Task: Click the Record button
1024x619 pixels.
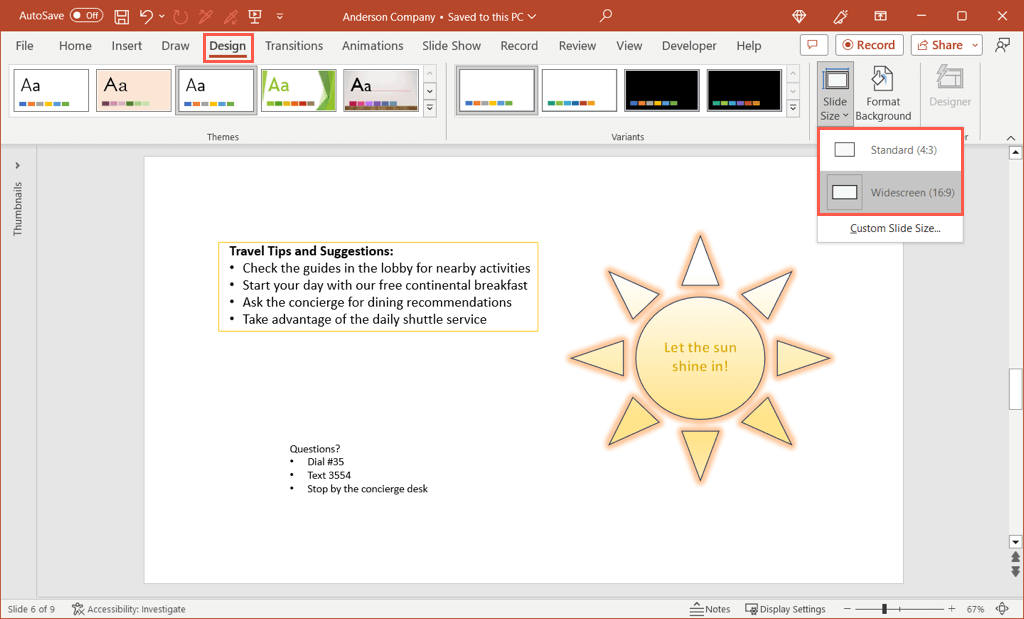Action: click(869, 45)
